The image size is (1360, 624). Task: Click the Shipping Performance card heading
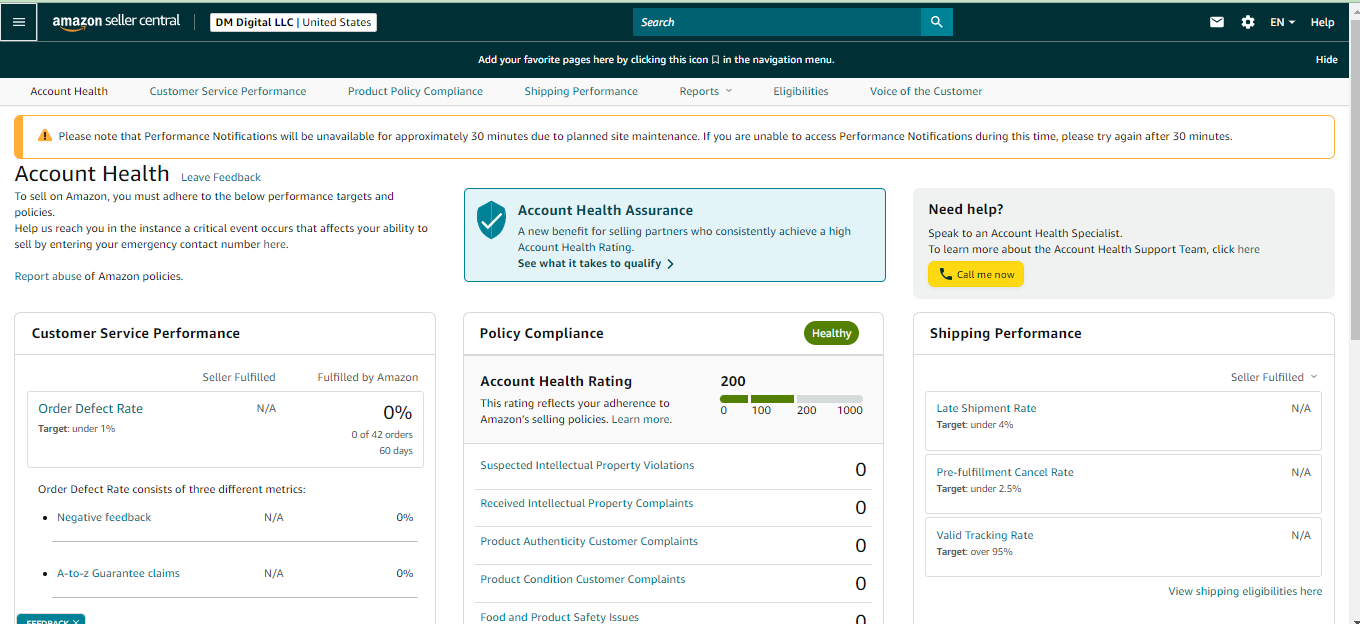pyautogui.click(x=1006, y=333)
